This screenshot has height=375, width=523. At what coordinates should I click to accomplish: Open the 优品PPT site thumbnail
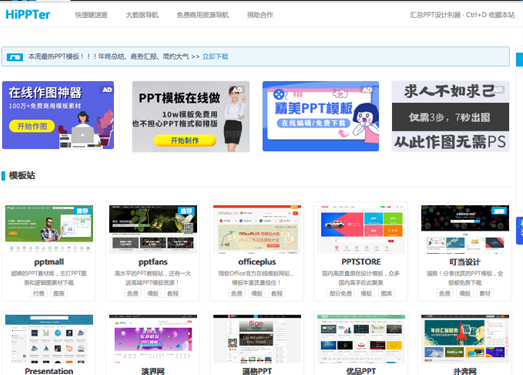(x=361, y=339)
